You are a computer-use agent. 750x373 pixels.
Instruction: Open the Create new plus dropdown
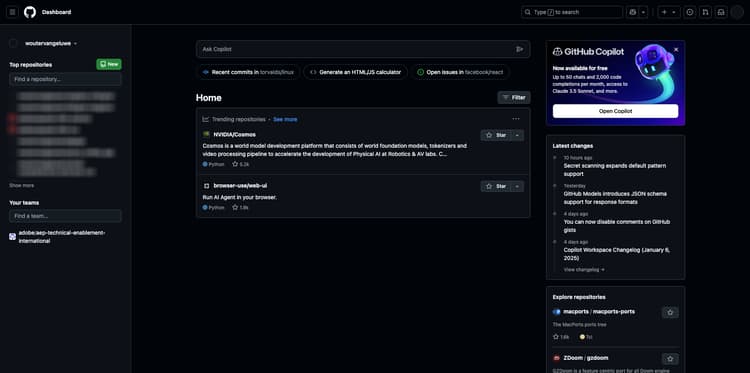(668, 12)
